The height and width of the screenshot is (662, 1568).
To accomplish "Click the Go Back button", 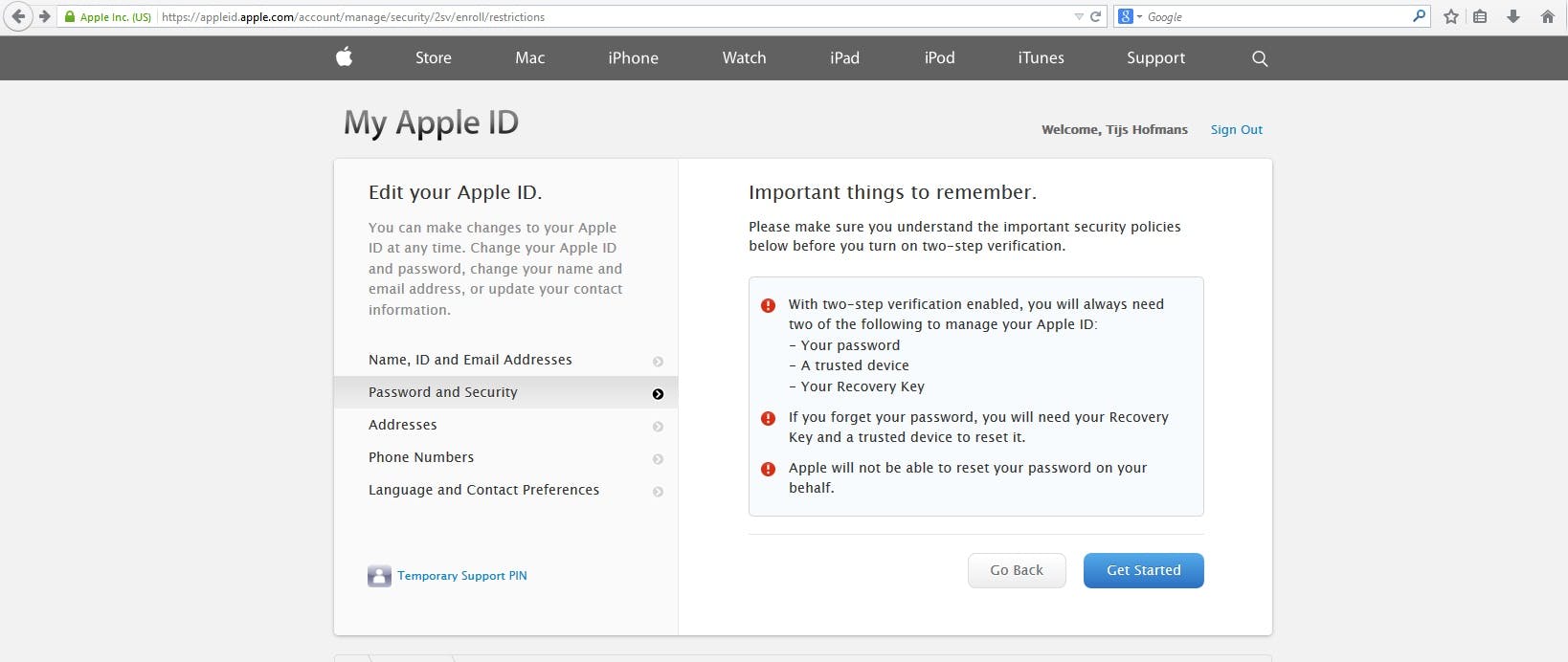I will point(1017,570).
